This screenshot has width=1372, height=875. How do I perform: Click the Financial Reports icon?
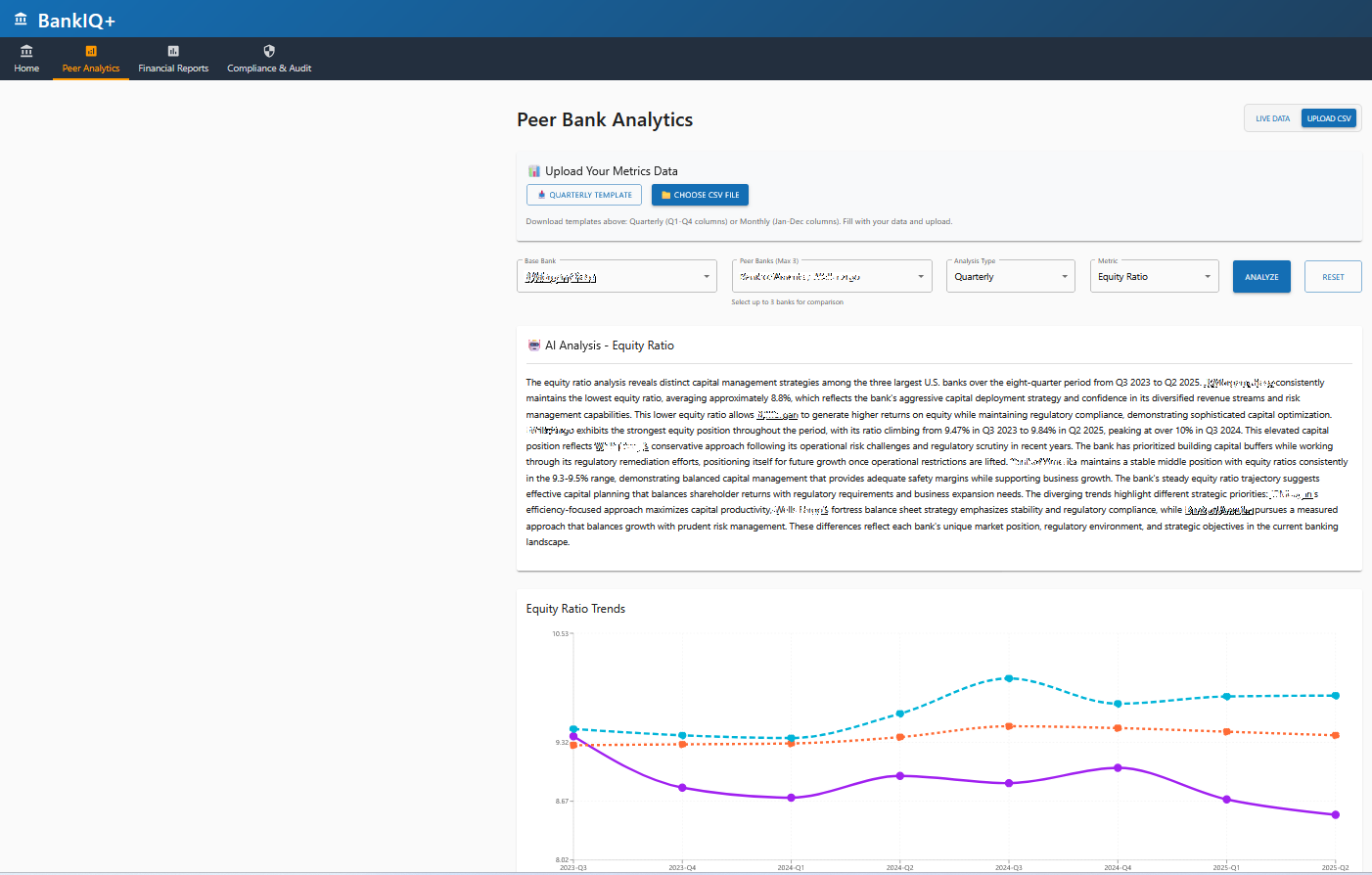tap(173, 51)
